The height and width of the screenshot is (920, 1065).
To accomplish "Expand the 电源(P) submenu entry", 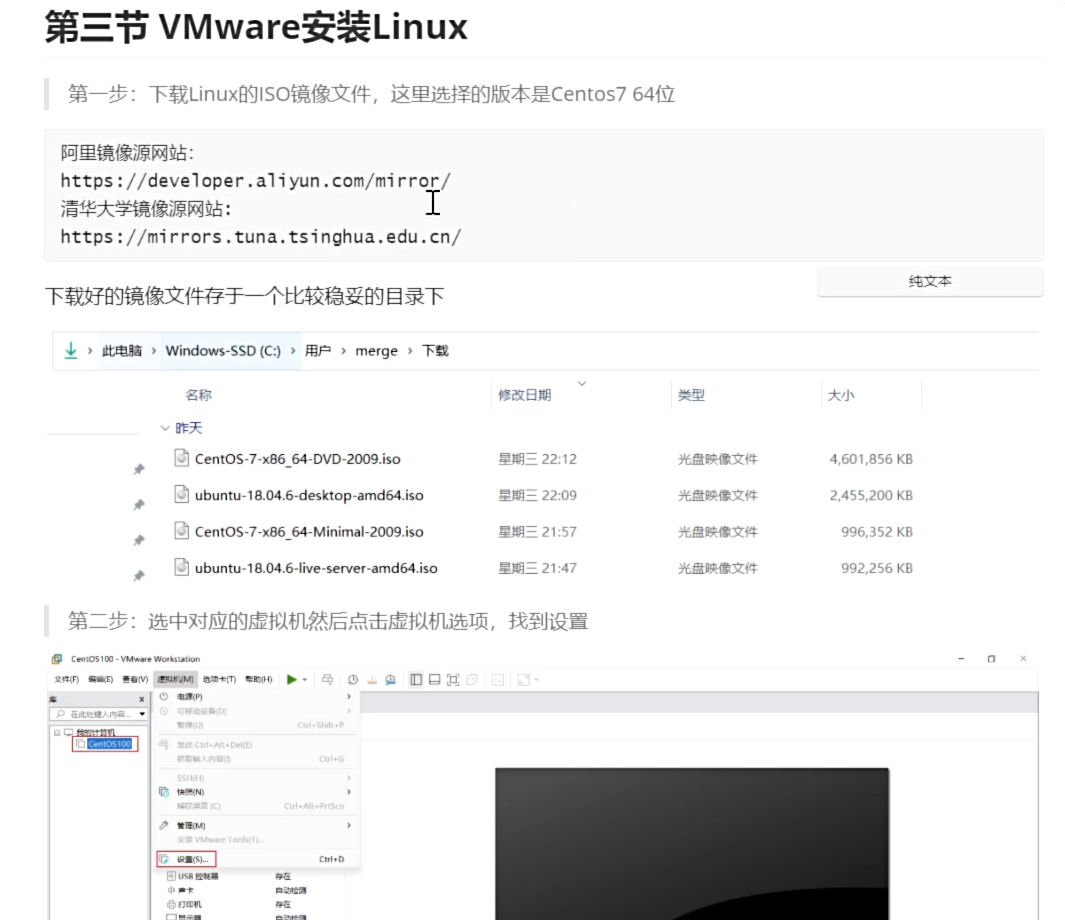I will click(256, 697).
